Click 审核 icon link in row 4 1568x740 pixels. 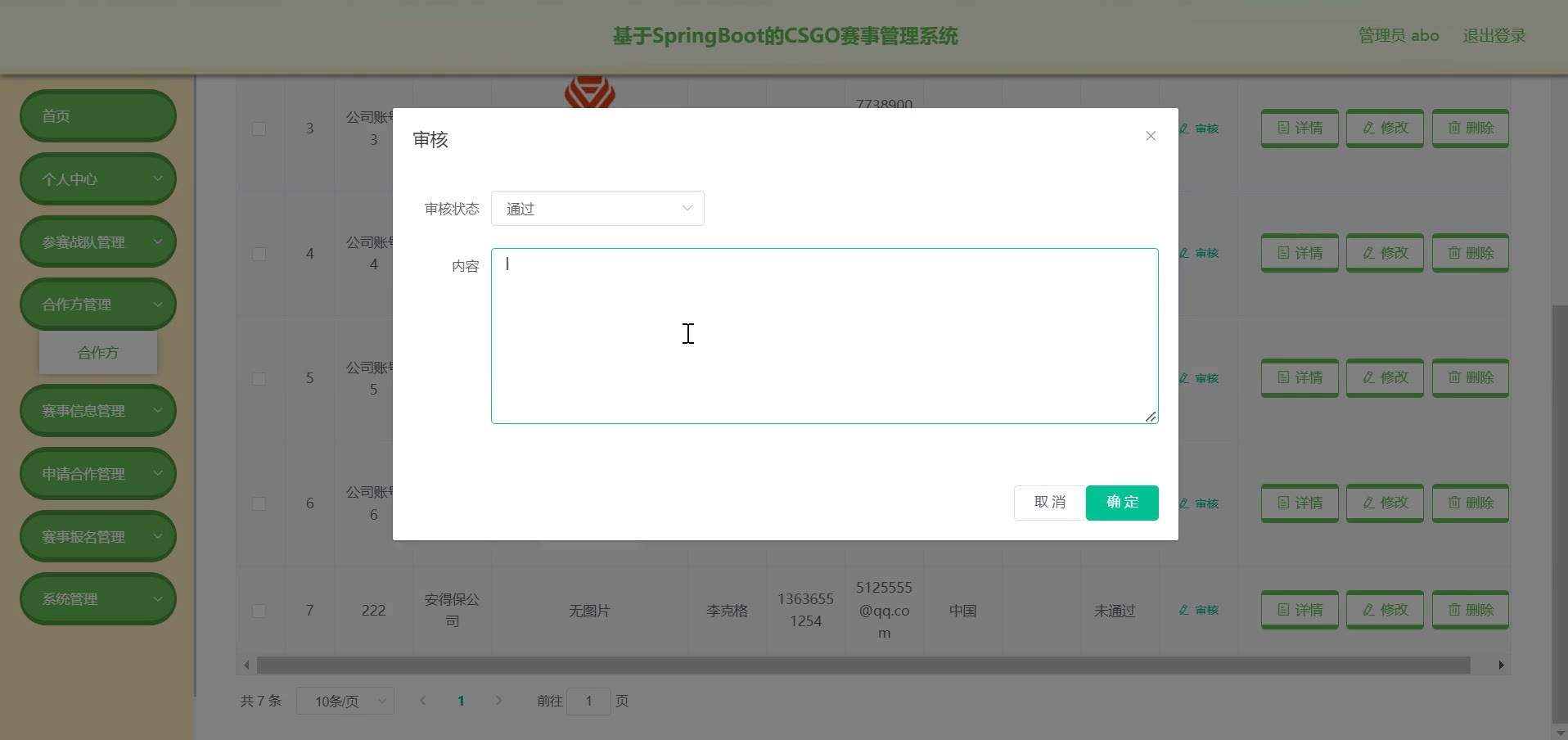[1199, 254]
